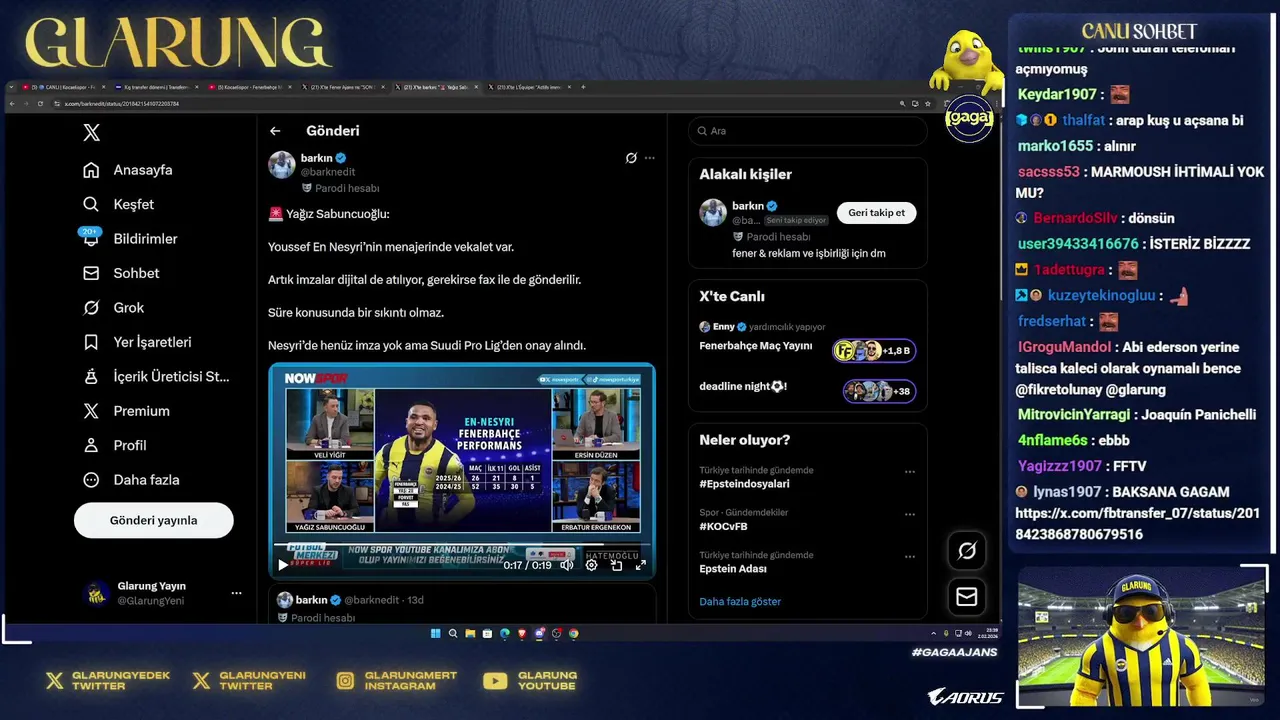Switch to the Kış transfer dönemi tab
The image size is (1280, 720).
coord(157,87)
